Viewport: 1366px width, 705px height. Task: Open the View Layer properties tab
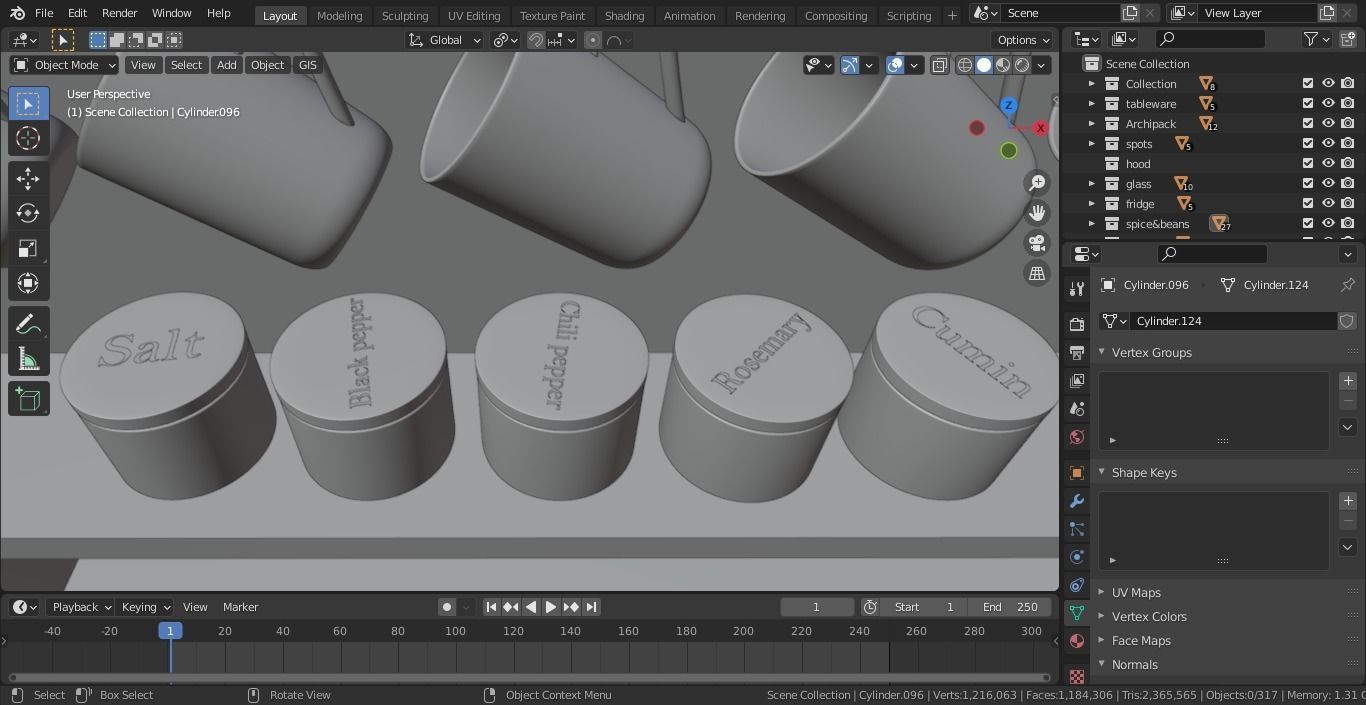[1077, 380]
